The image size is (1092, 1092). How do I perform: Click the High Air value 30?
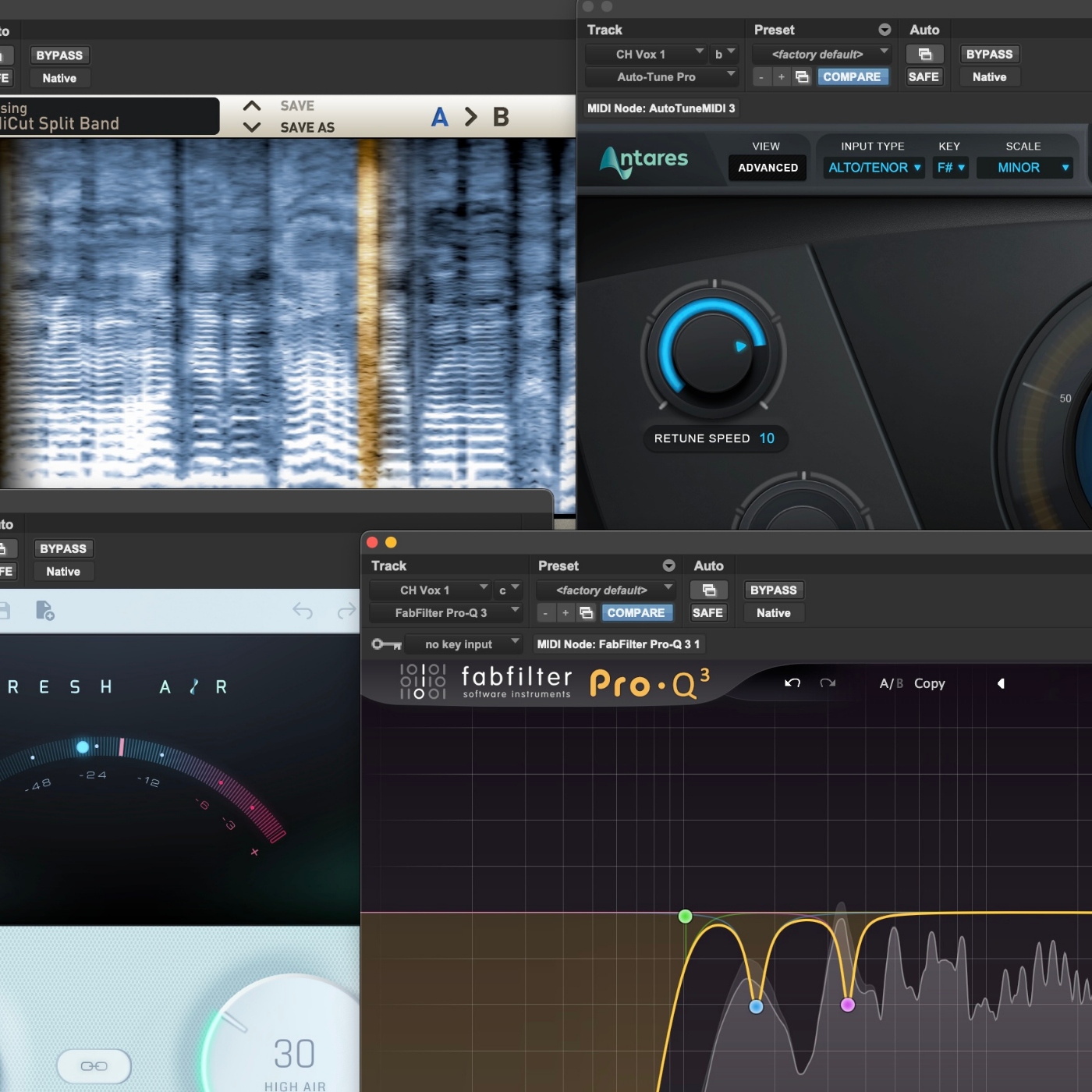coord(295,1054)
